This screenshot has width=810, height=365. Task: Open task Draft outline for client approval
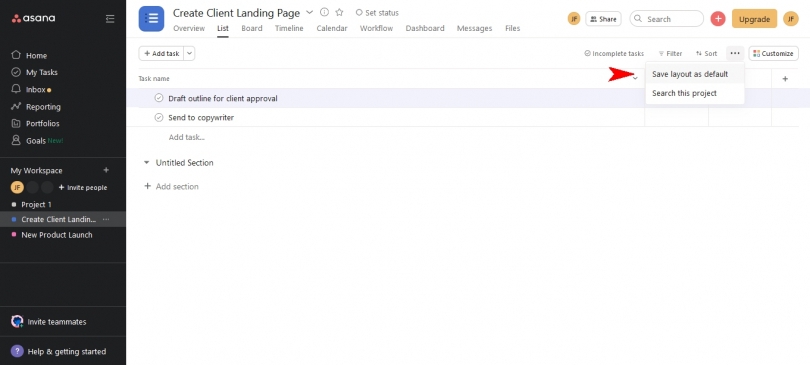[x=223, y=98]
